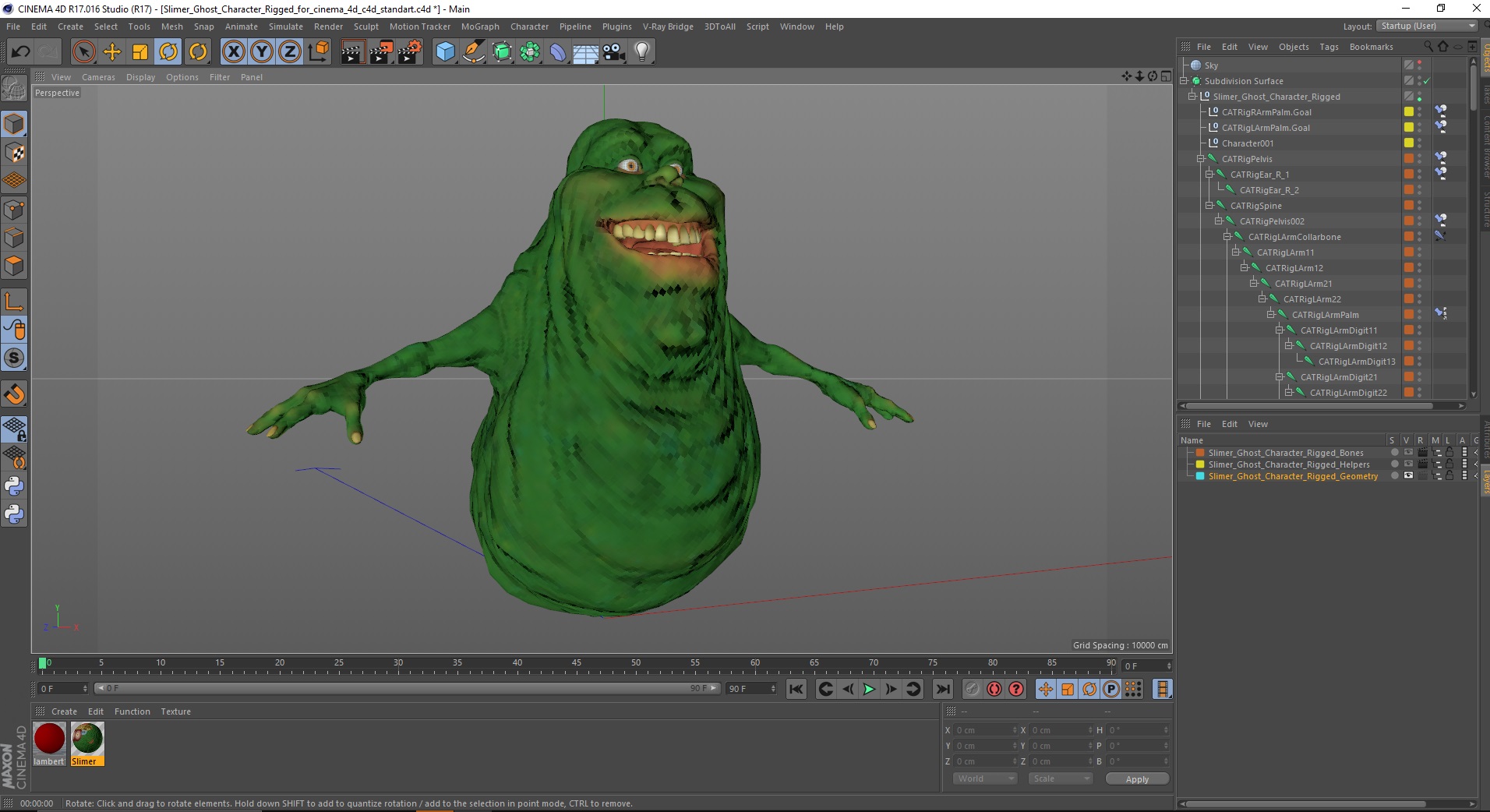Switch to Texture mode icon
This screenshot has height=812, width=1490.
(x=14, y=153)
